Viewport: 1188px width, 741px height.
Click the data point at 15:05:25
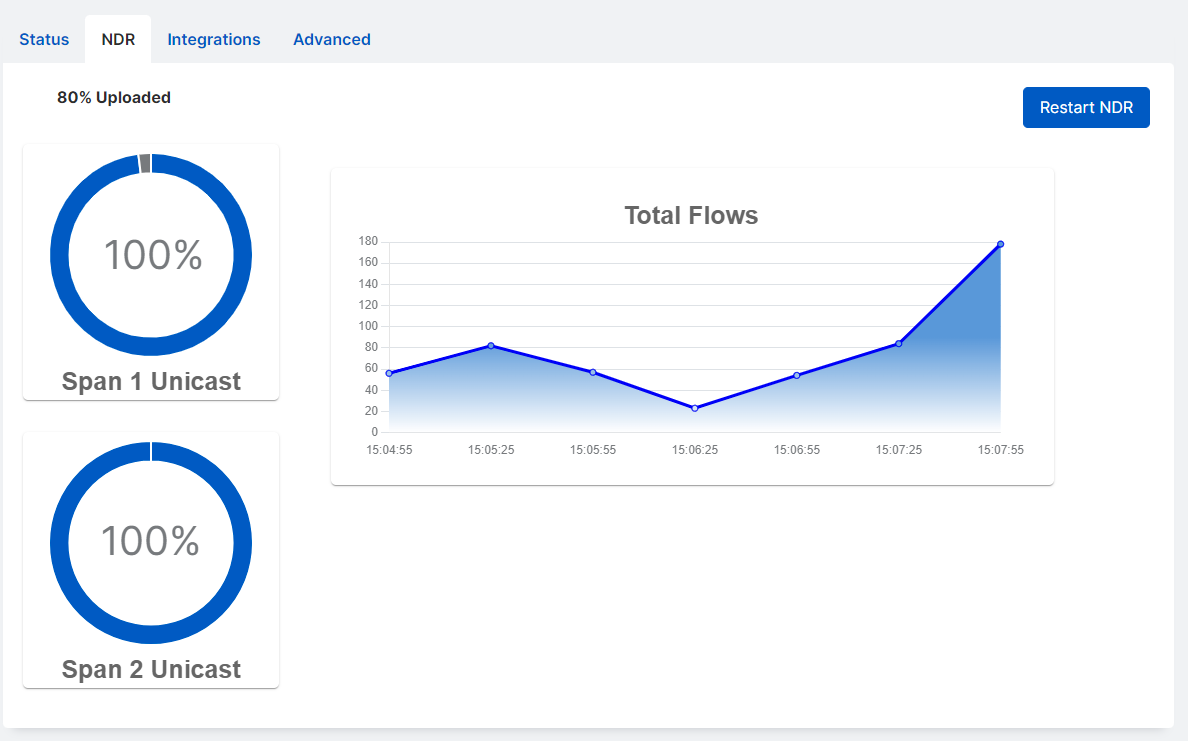489,345
